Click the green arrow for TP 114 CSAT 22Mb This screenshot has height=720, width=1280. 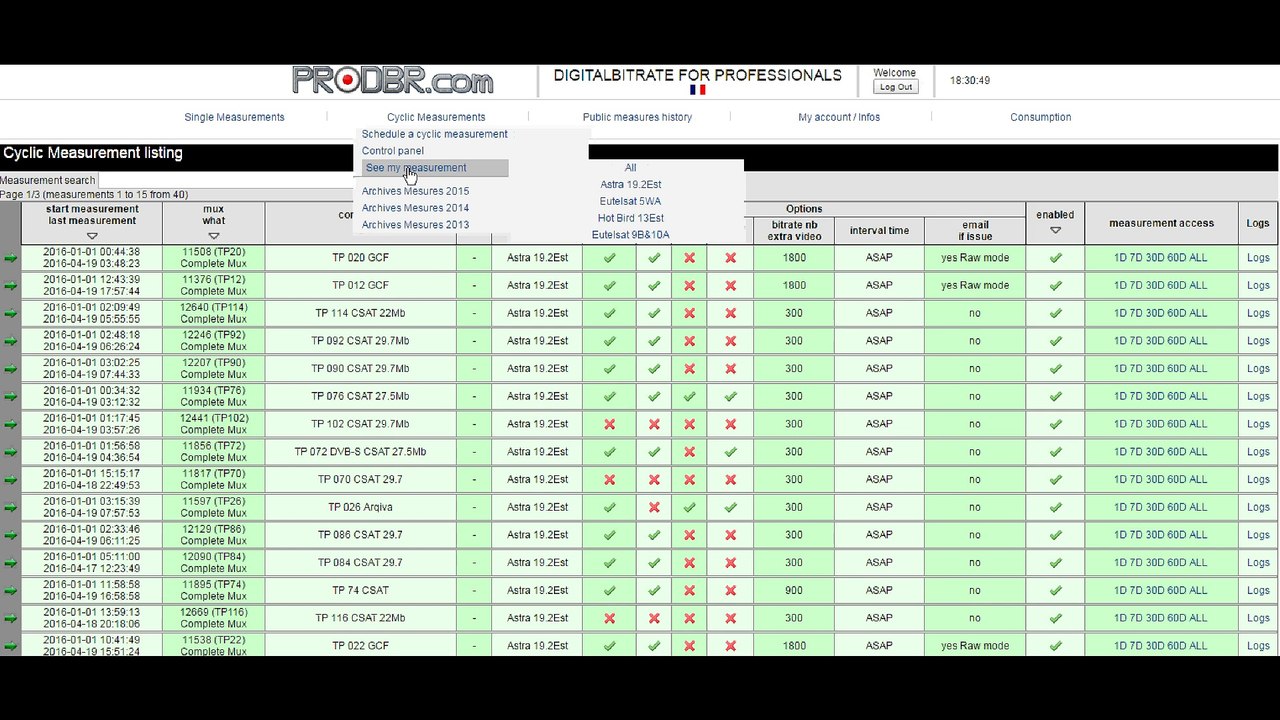point(10,313)
